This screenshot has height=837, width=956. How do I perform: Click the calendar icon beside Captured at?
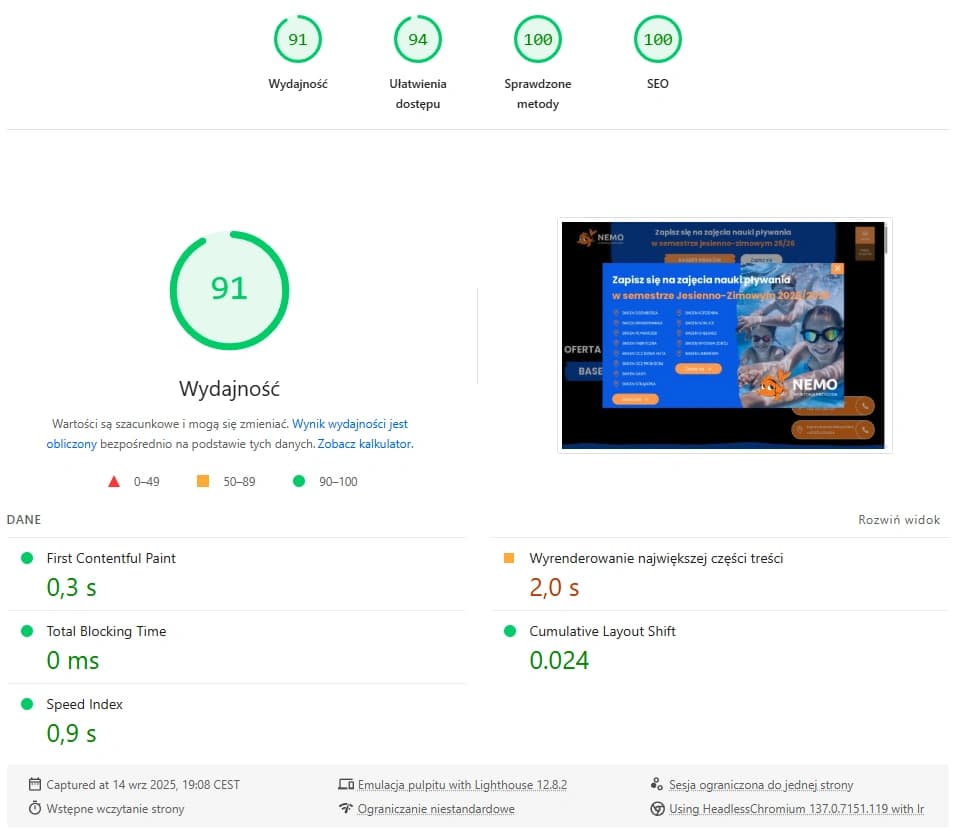35,785
